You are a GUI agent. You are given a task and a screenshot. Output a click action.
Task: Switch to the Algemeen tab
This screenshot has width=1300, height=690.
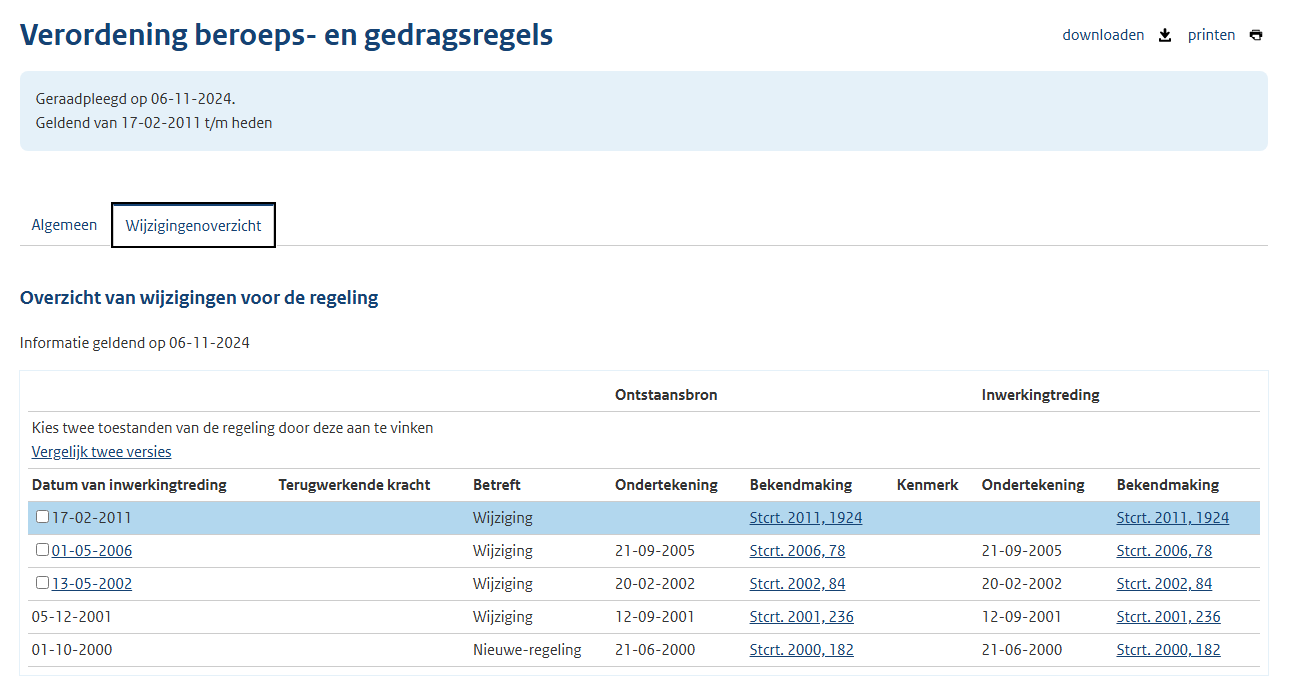pyautogui.click(x=64, y=225)
